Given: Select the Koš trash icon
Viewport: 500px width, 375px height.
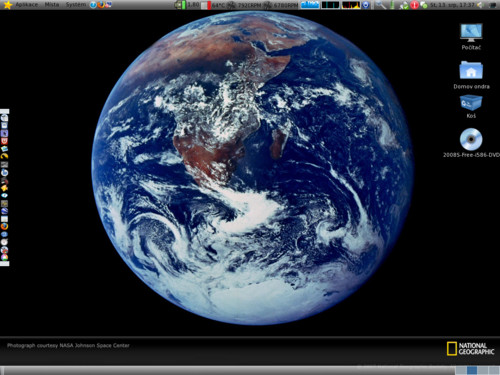Looking at the screenshot, I should click(x=471, y=107).
